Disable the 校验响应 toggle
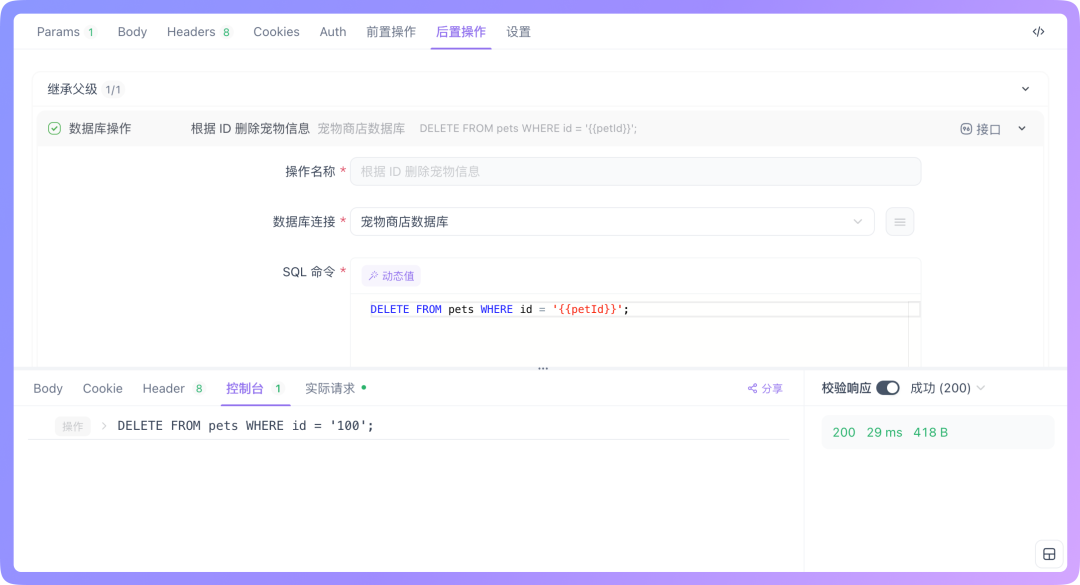 tap(888, 388)
